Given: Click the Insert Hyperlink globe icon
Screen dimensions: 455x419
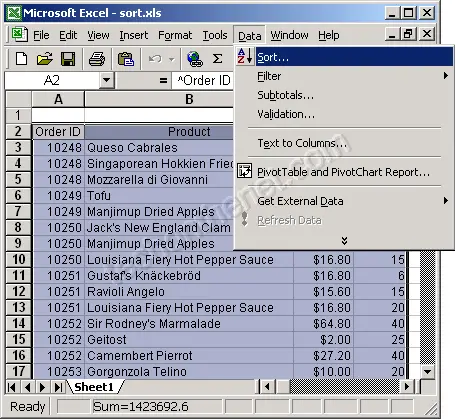Looking at the screenshot, I should coord(195,59).
